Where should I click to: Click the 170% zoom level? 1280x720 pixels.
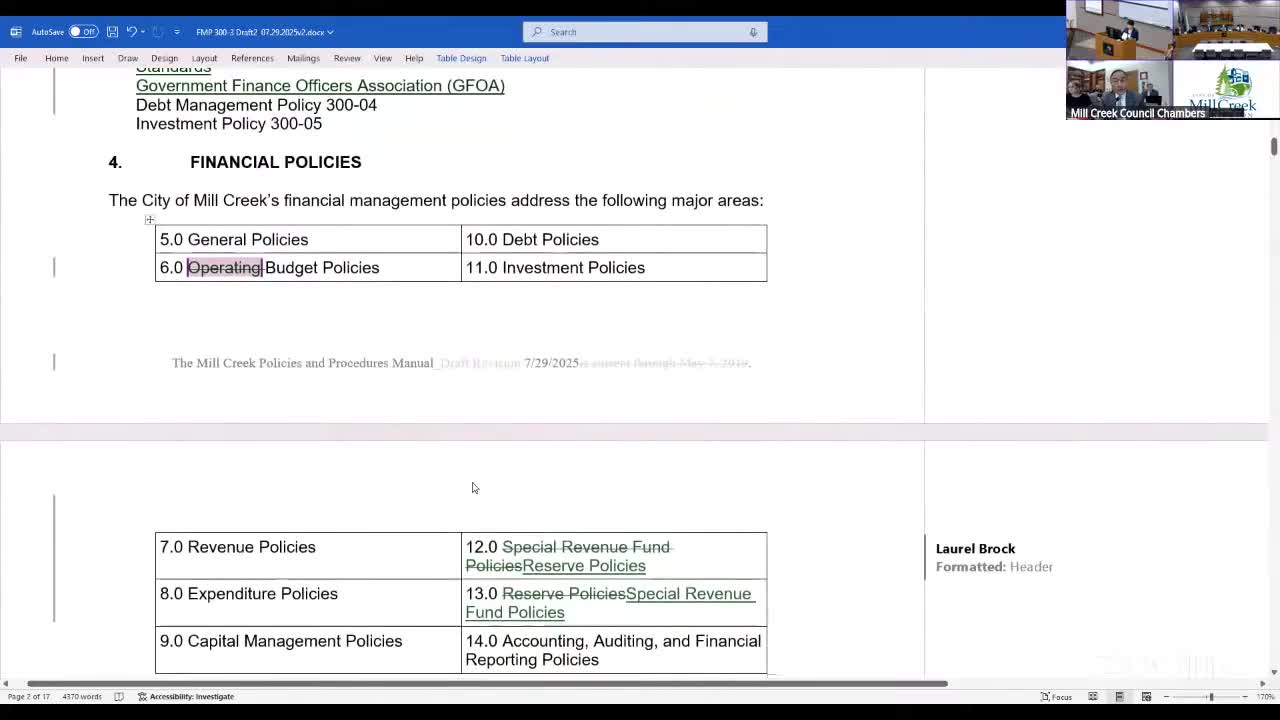coord(1265,697)
